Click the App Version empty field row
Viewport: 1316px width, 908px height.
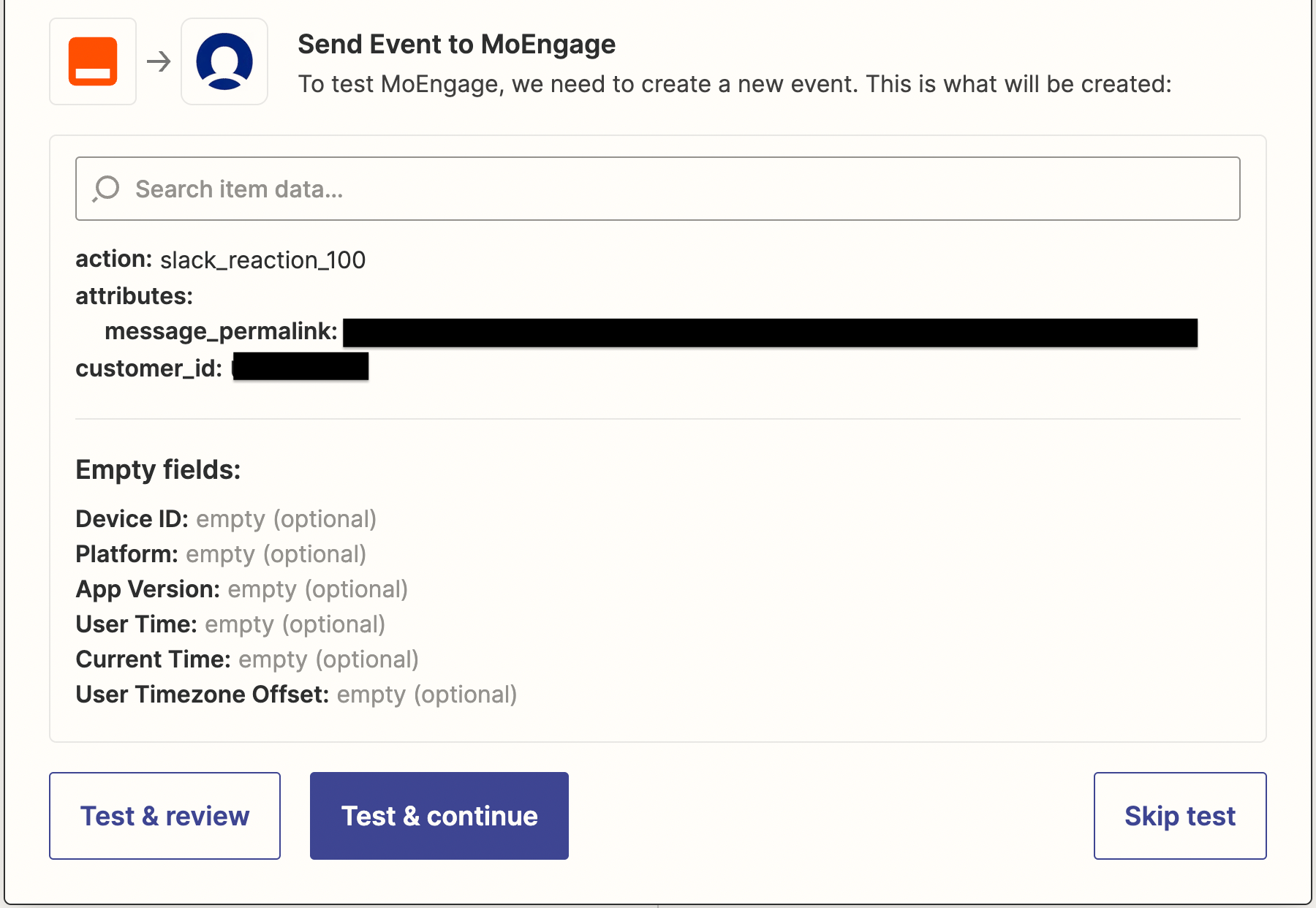point(242,589)
